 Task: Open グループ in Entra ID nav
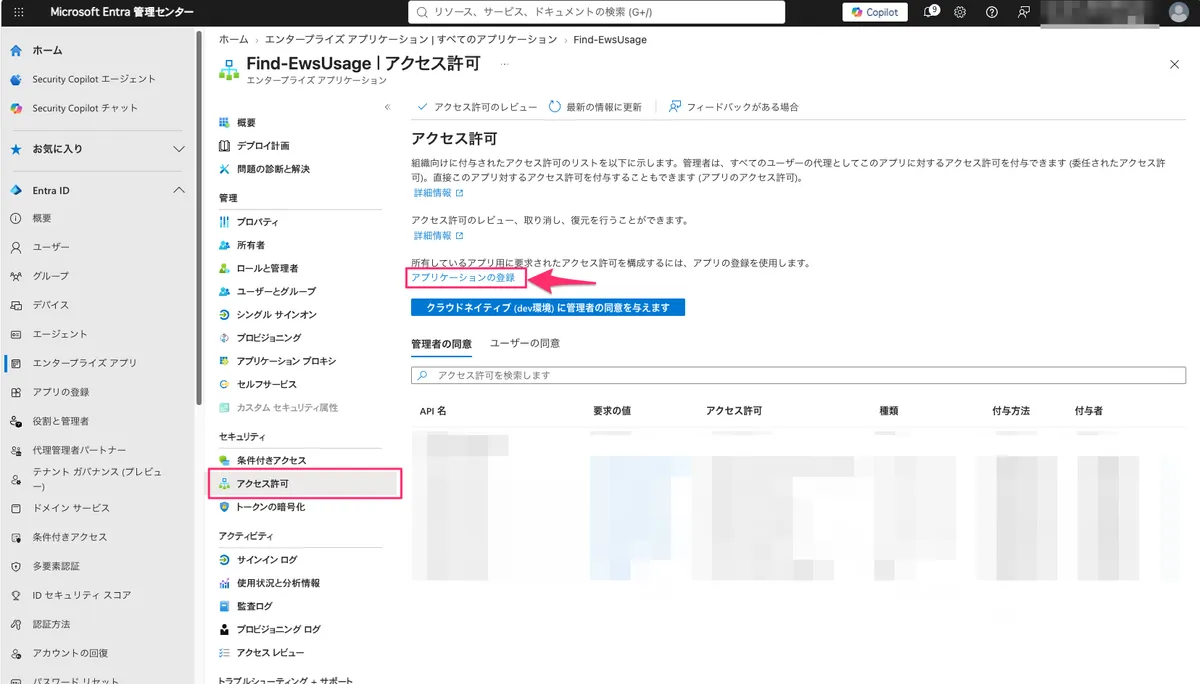tap(51, 276)
